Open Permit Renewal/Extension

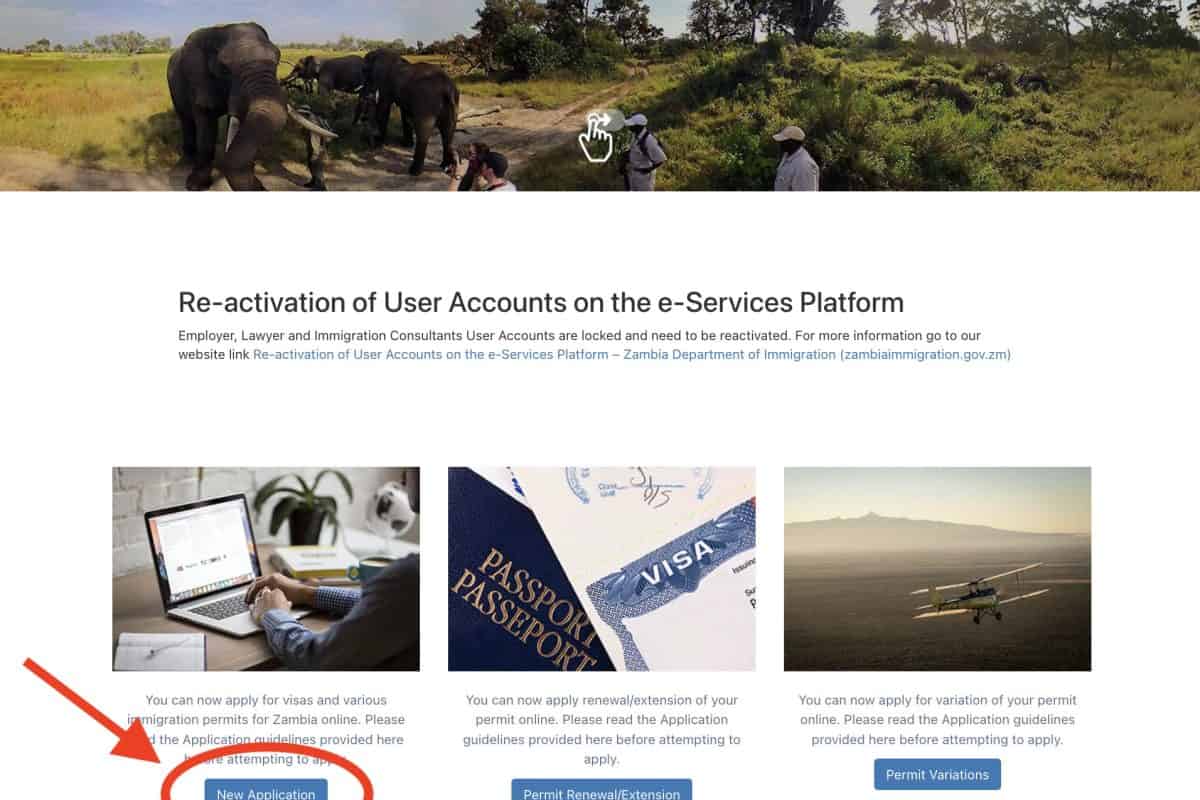(x=601, y=790)
